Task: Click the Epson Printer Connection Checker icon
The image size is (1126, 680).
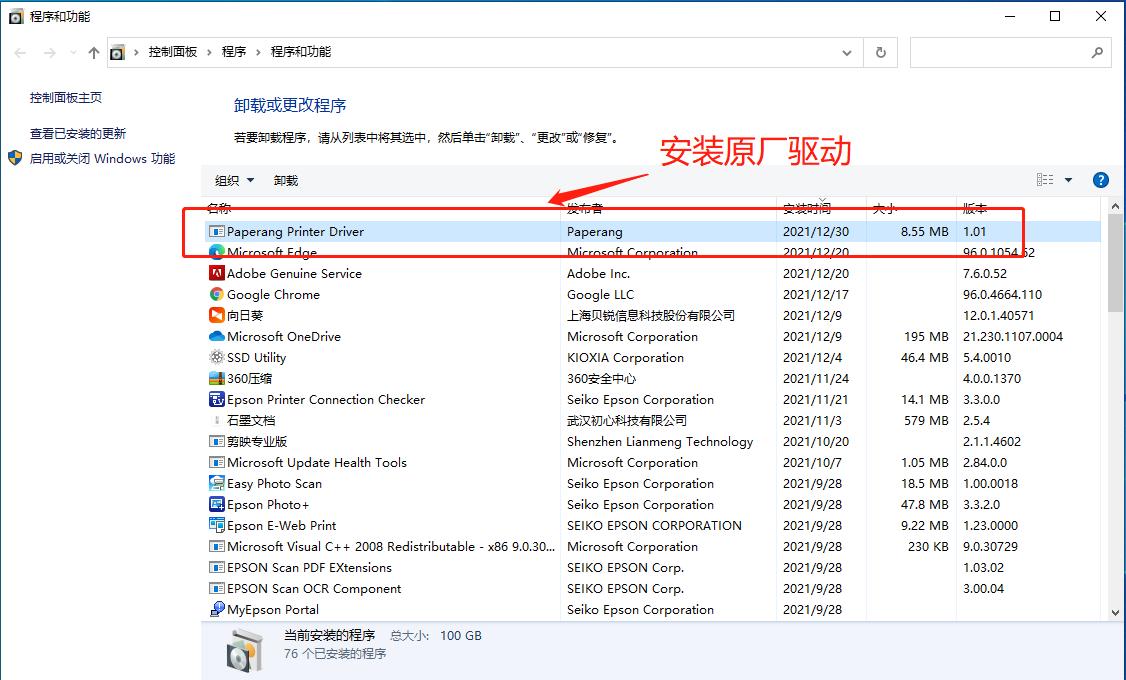Action: point(214,399)
